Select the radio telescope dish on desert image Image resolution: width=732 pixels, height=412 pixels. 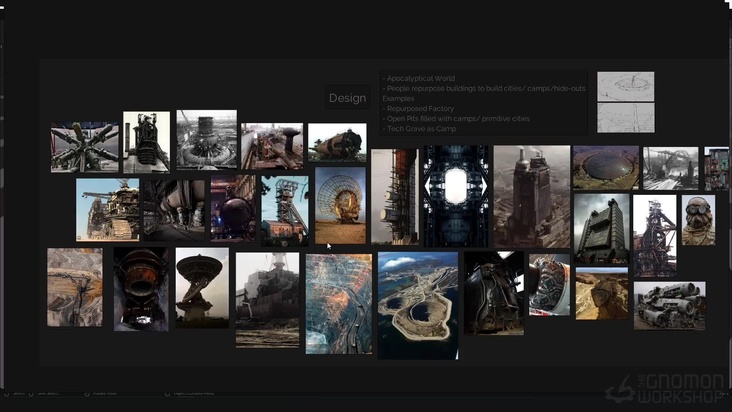(340, 205)
